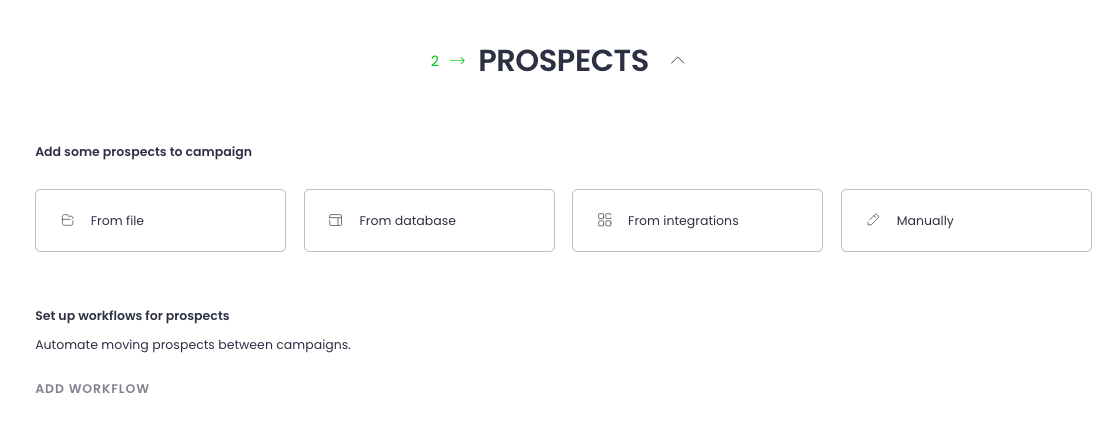This screenshot has width=1116, height=437.
Task: Click the folder icon on From file
Action: click(x=68, y=220)
